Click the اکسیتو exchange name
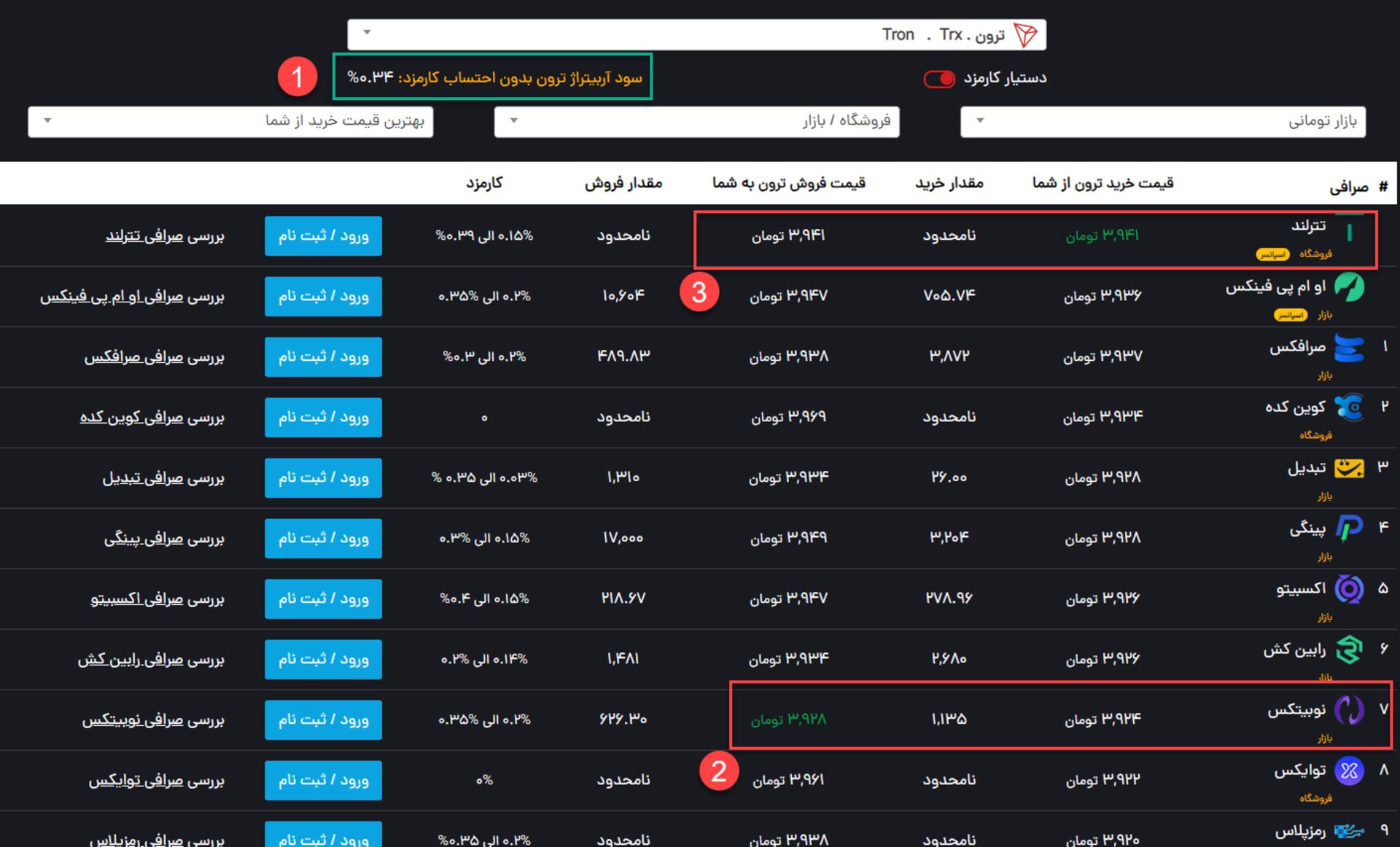 click(x=1301, y=589)
